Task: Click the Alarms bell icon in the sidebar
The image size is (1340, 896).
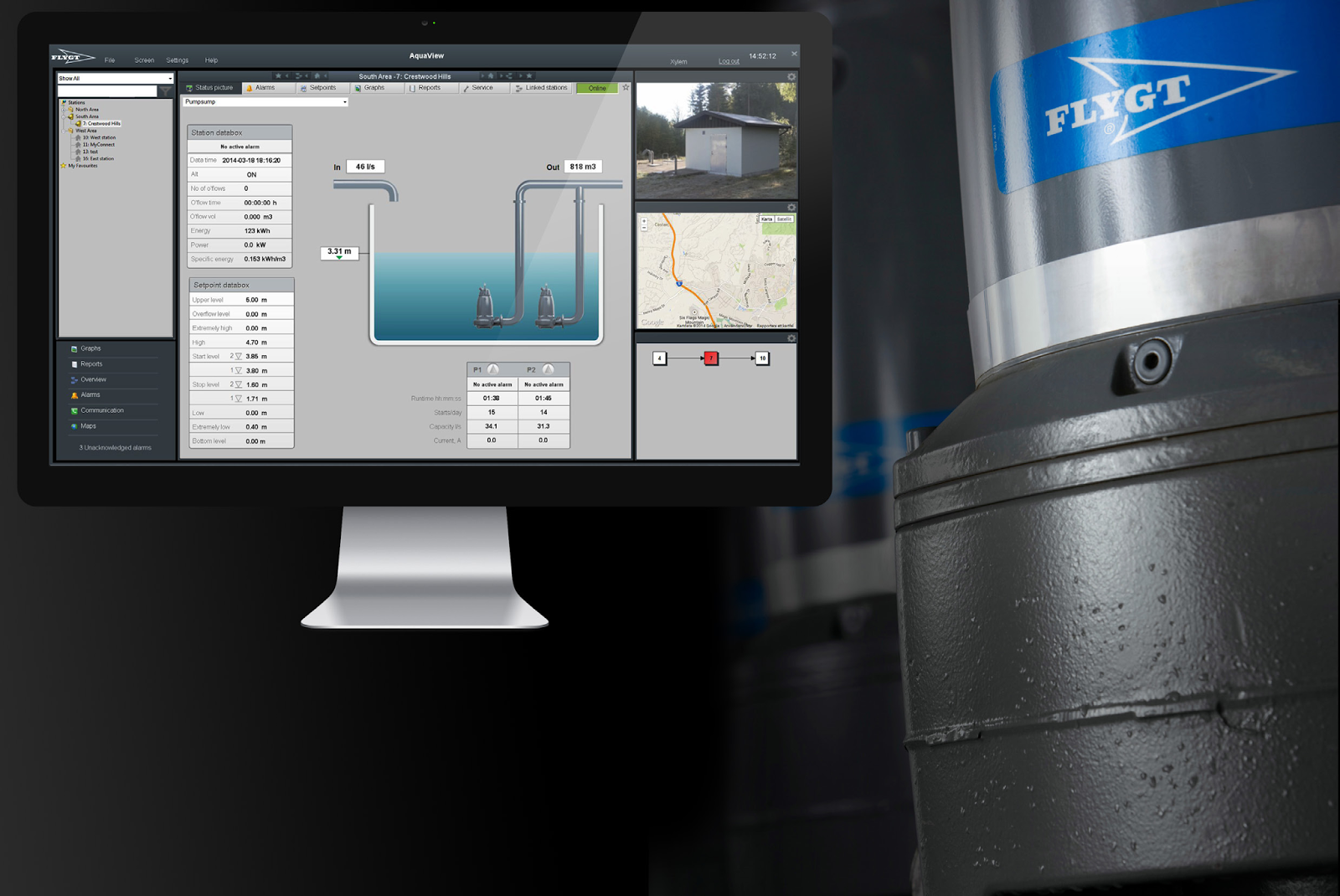Action: (75, 395)
